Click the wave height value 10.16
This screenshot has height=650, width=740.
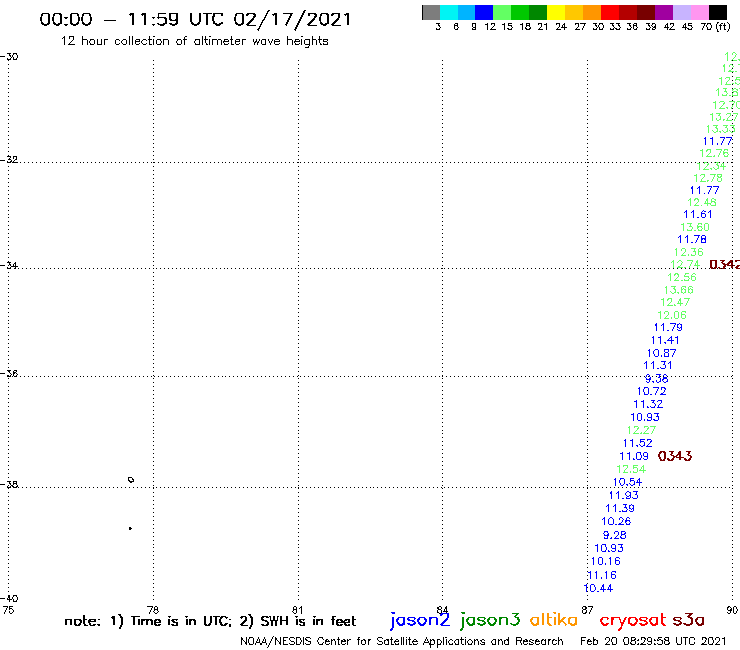pos(605,561)
